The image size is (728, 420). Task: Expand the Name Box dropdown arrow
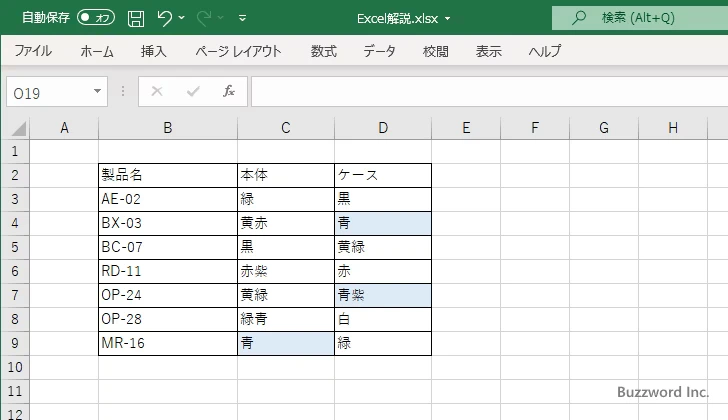click(x=97, y=91)
